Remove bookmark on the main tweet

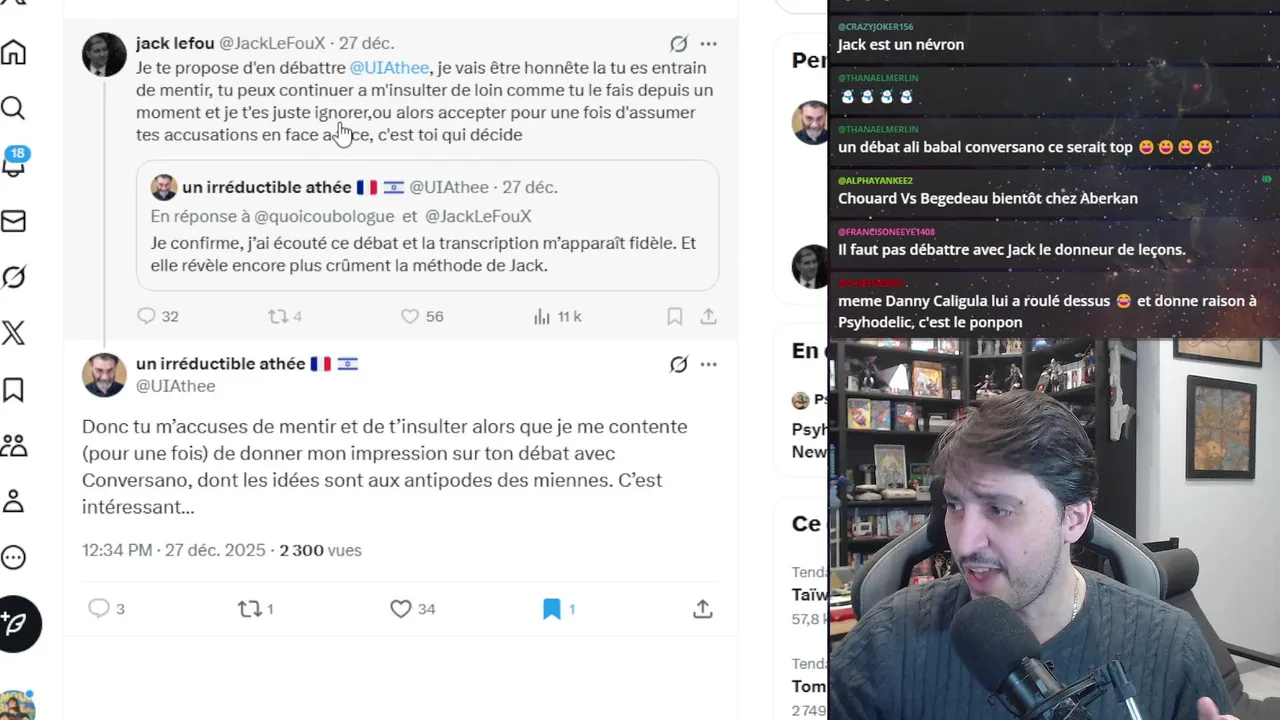(551, 609)
